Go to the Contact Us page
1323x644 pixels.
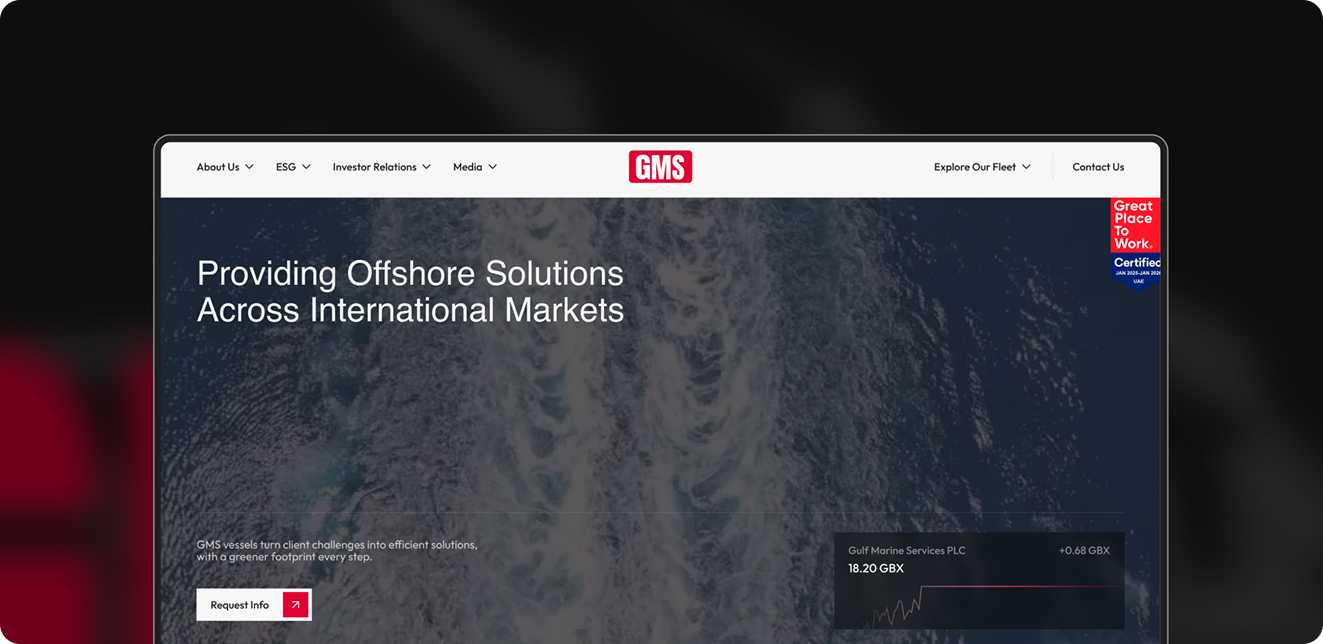coord(1098,167)
